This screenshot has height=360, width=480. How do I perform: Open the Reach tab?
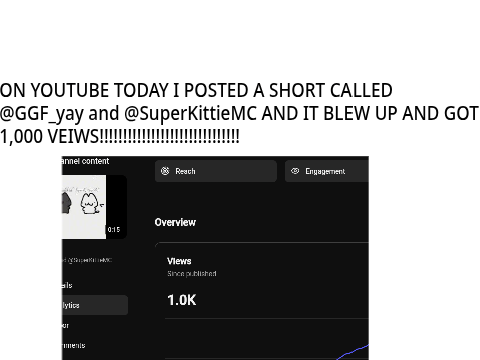pos(216,171)
